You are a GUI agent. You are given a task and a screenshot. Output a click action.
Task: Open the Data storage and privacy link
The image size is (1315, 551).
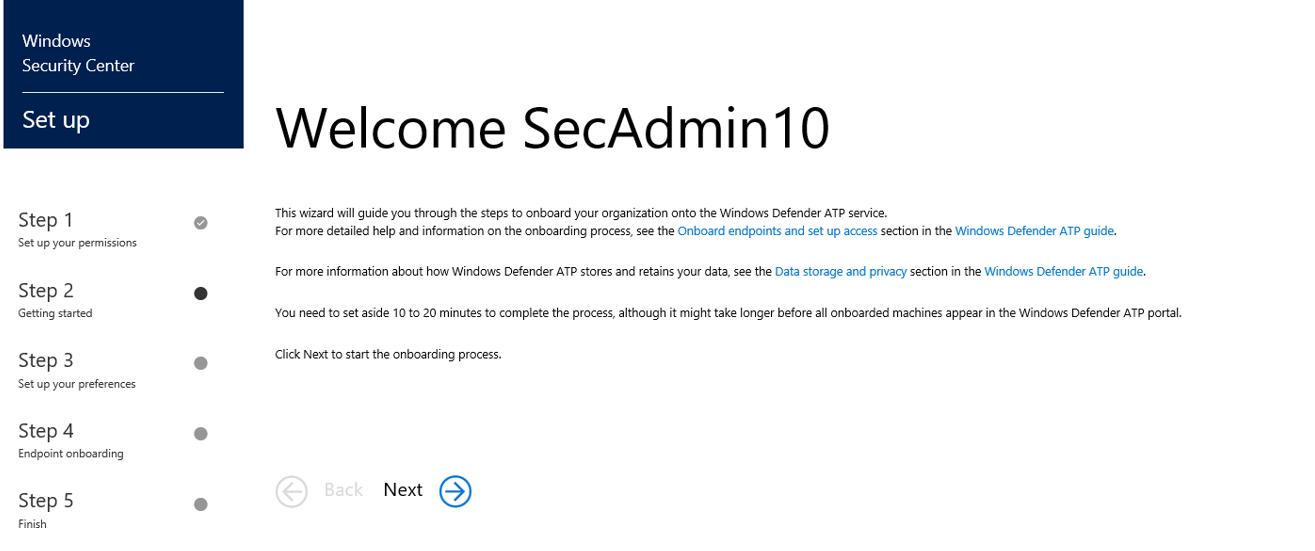840,271
